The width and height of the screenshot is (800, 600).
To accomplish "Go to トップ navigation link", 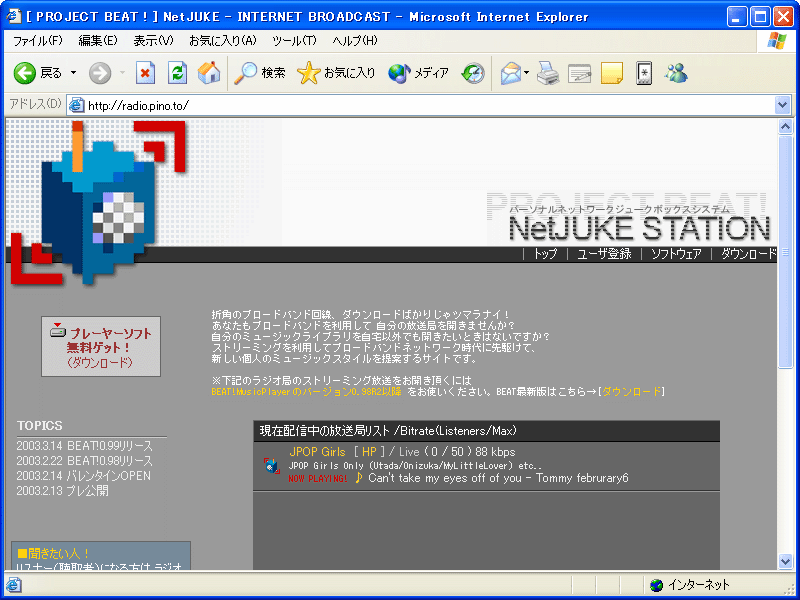I will point(545,254).
